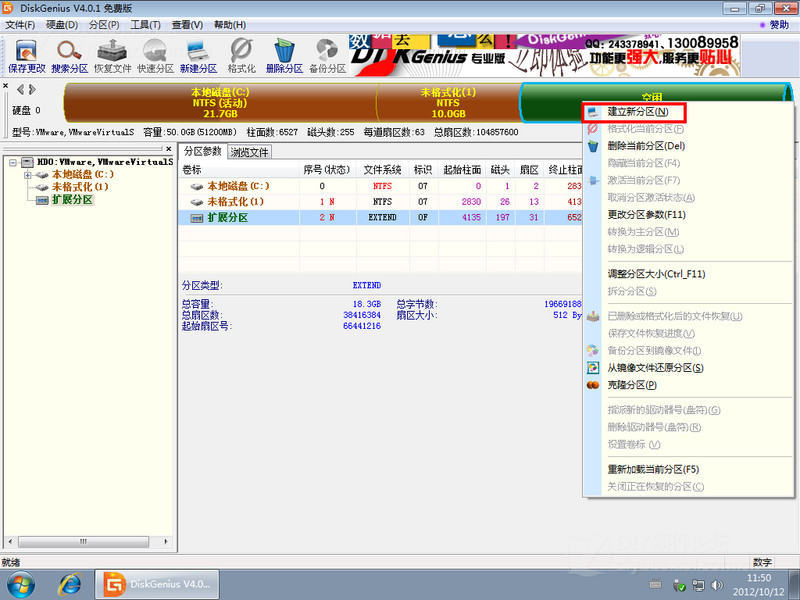Select 本地磁盘(C:) in the tree
The image size is (800, 600).
pyautogui.click(x=83, y=174)
